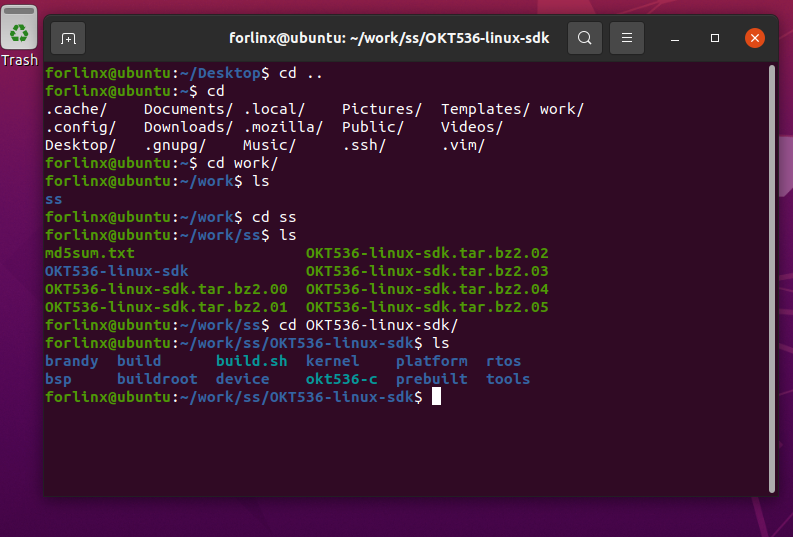This screenshot has width=793, height=537.
Task: Click the blue ss directory listing
Action: (x=54, y=199)
